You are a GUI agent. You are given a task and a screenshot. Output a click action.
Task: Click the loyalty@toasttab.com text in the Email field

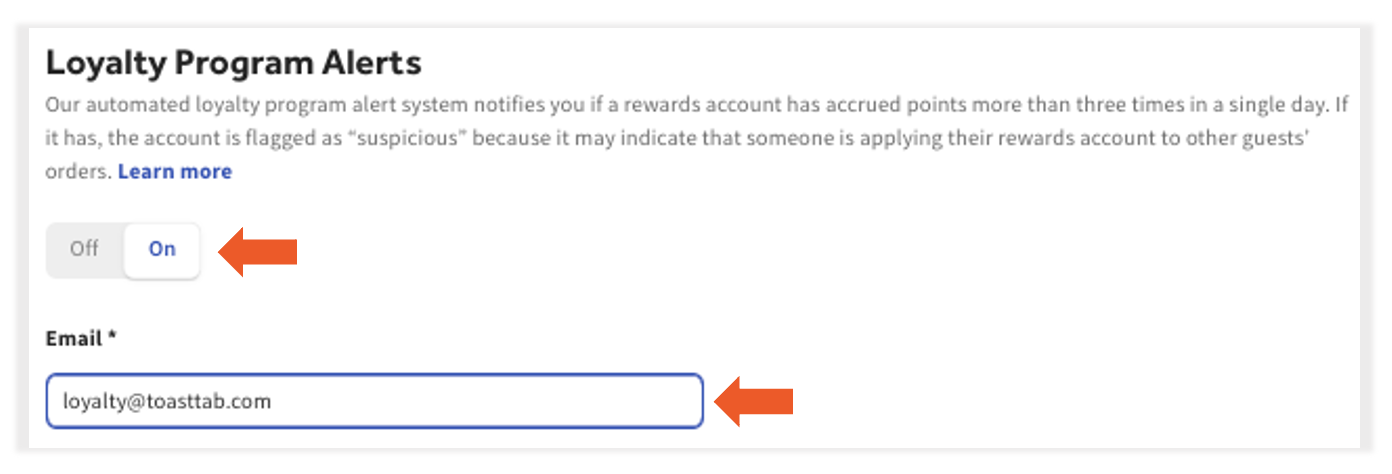click(167, 401)
